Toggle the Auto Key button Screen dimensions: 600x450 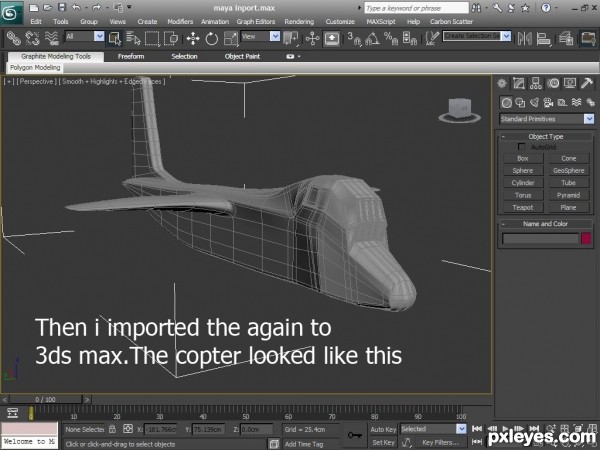tap(383, 429)
